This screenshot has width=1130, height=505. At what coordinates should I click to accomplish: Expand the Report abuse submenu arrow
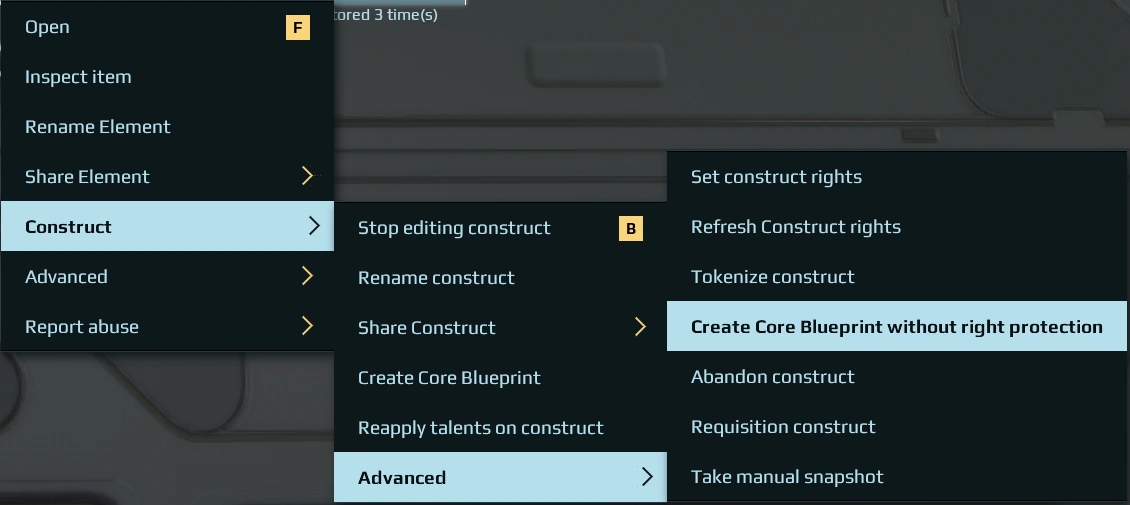coord(308,327)
